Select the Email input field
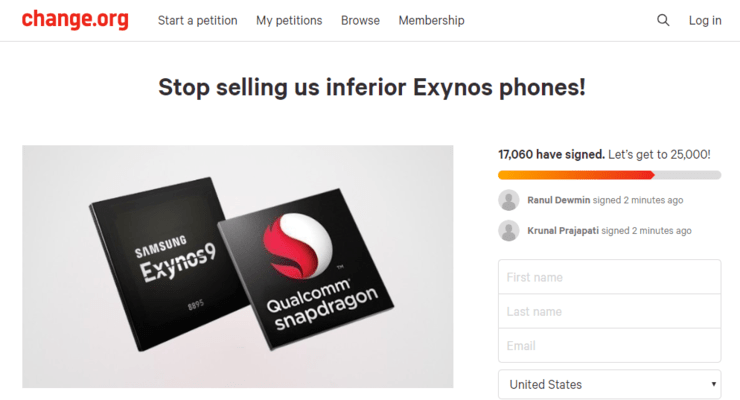This screenshot has width=740, height=400. coord(609,345)
